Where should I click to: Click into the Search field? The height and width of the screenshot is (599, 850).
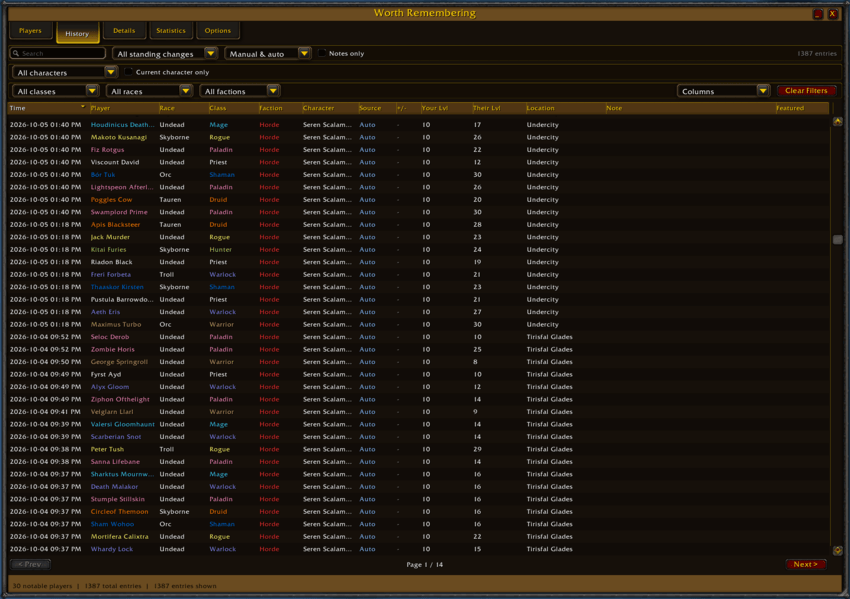point(58,54)
